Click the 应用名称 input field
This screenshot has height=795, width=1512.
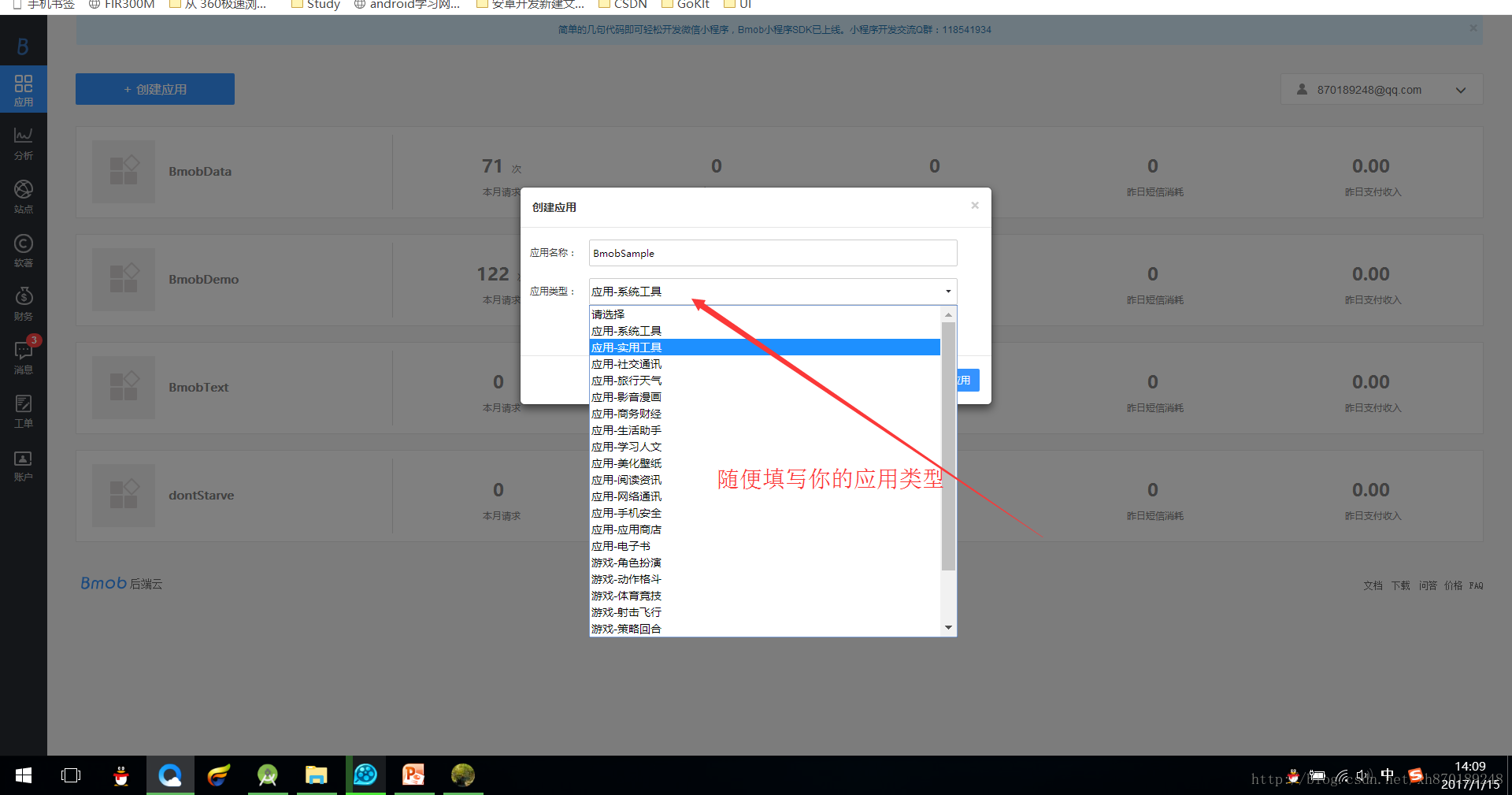point(773,253)
